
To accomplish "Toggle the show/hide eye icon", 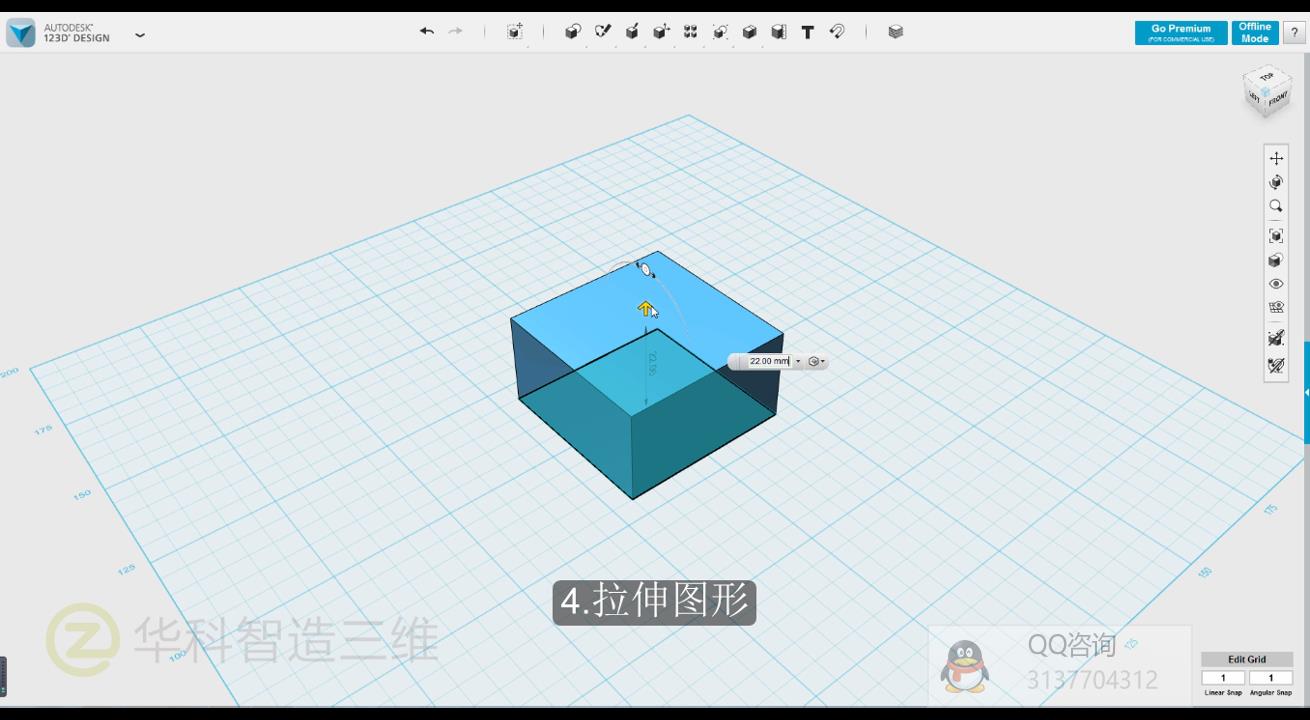I will coord(1276,284).
